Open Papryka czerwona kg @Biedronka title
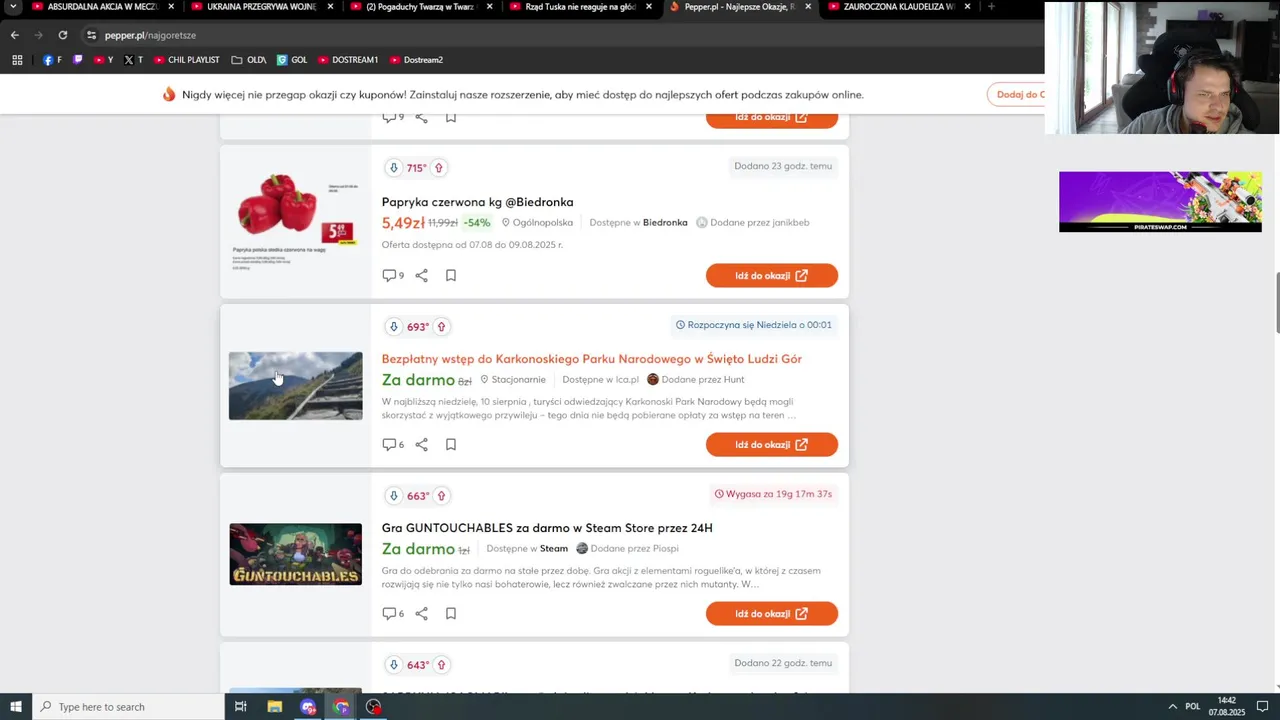Screen dimensions: 1280x720 pyautogui.click(x=477, y=202)
